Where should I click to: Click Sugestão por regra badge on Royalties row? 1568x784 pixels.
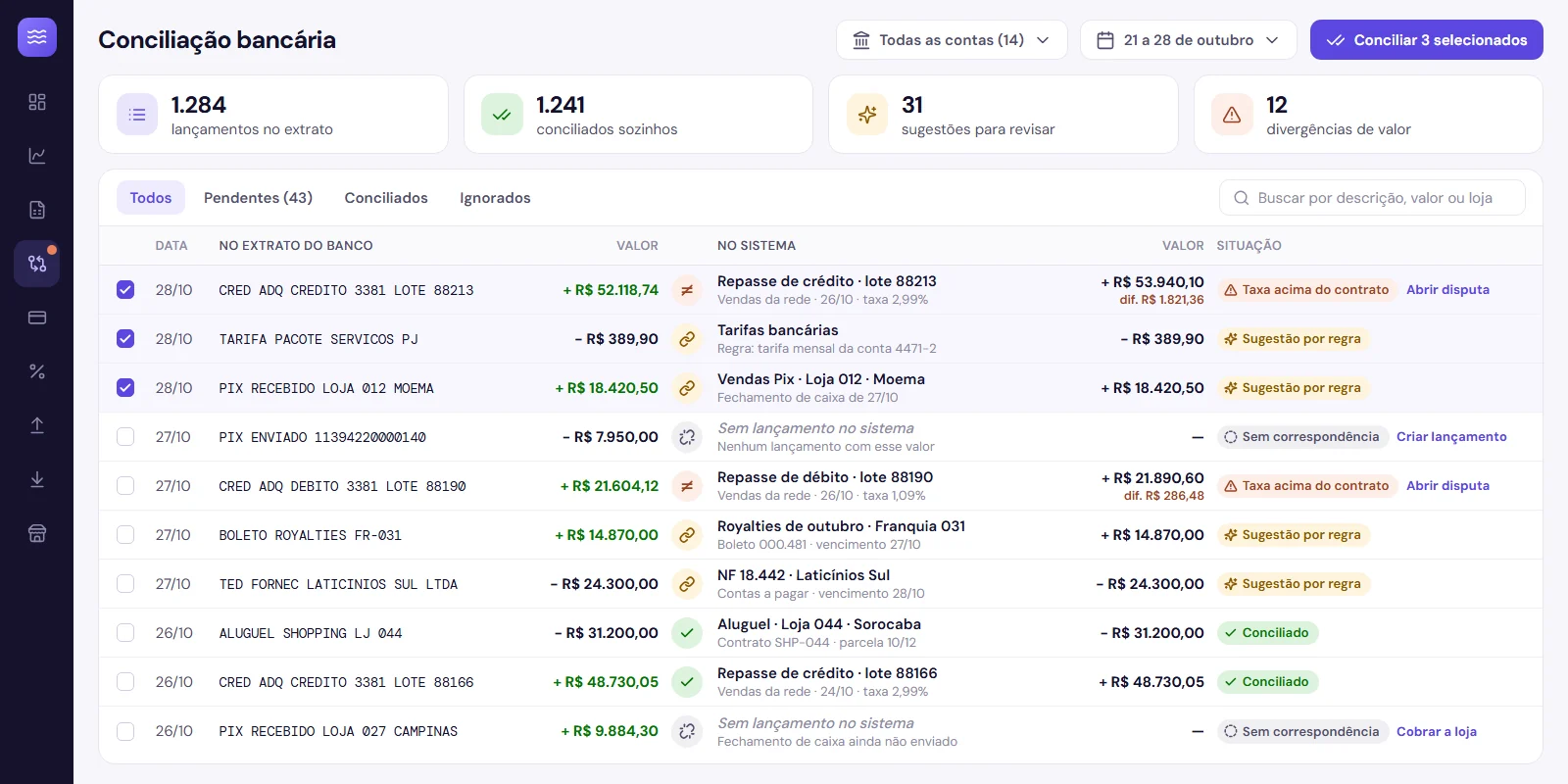click(1294, 535)
